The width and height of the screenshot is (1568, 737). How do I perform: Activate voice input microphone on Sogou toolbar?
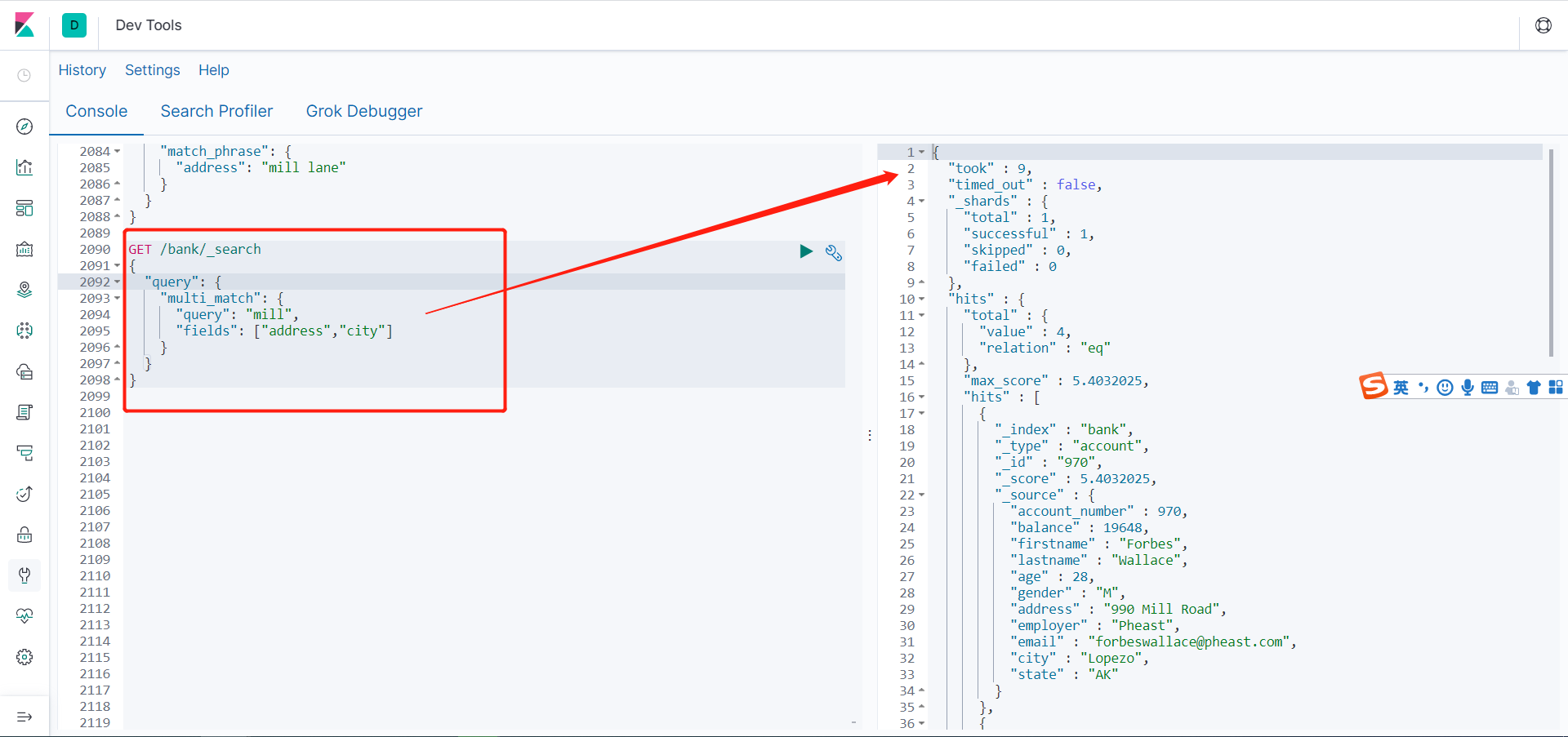coord(1468,387)
